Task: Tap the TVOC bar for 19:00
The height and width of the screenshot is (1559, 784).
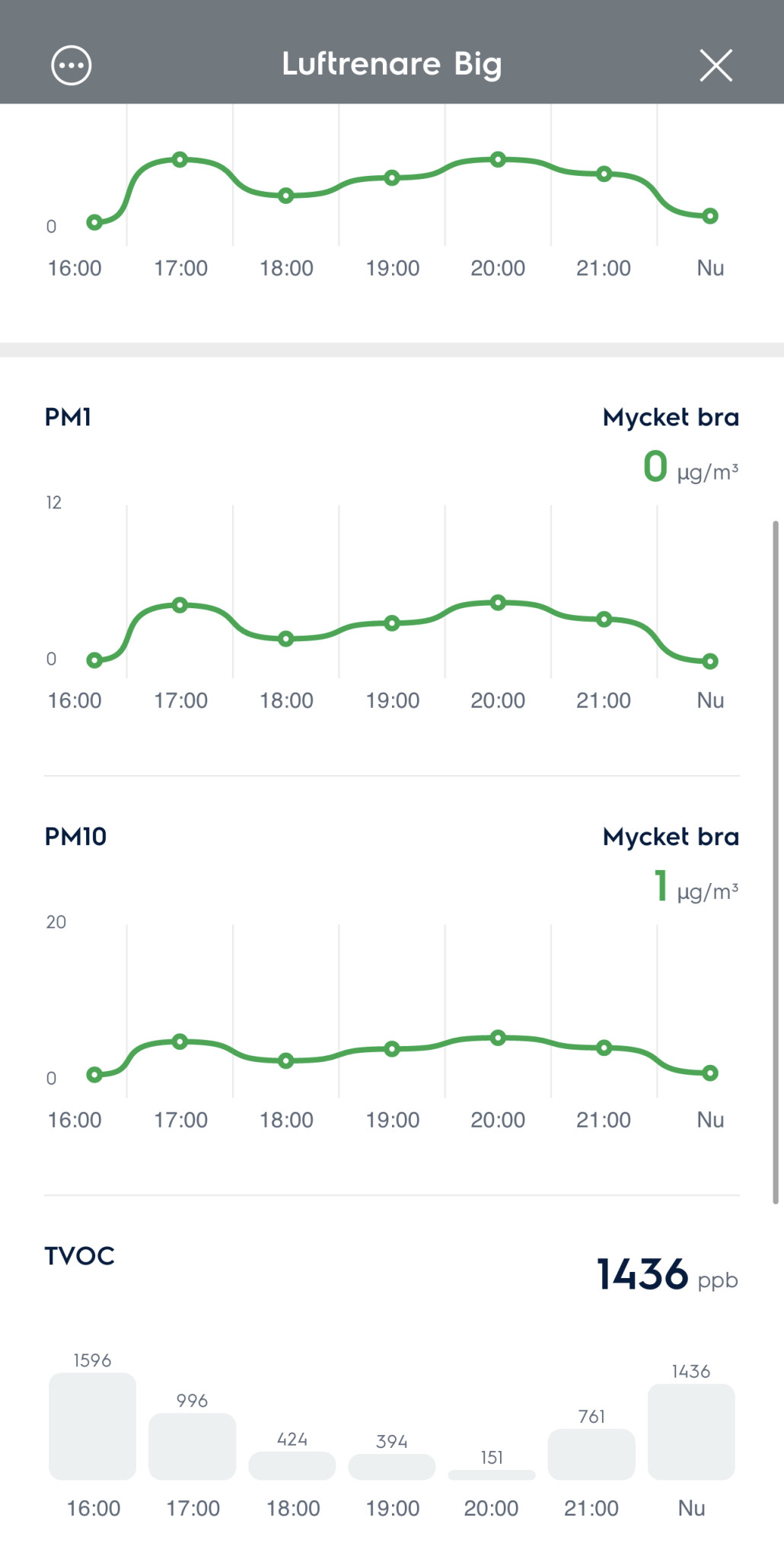Action: [x=392, y=1467]
